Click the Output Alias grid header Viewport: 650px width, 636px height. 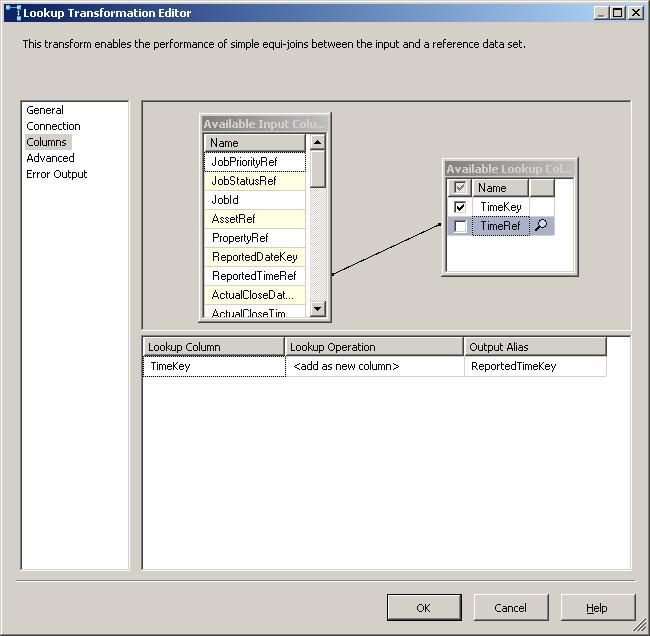(535, 347)
